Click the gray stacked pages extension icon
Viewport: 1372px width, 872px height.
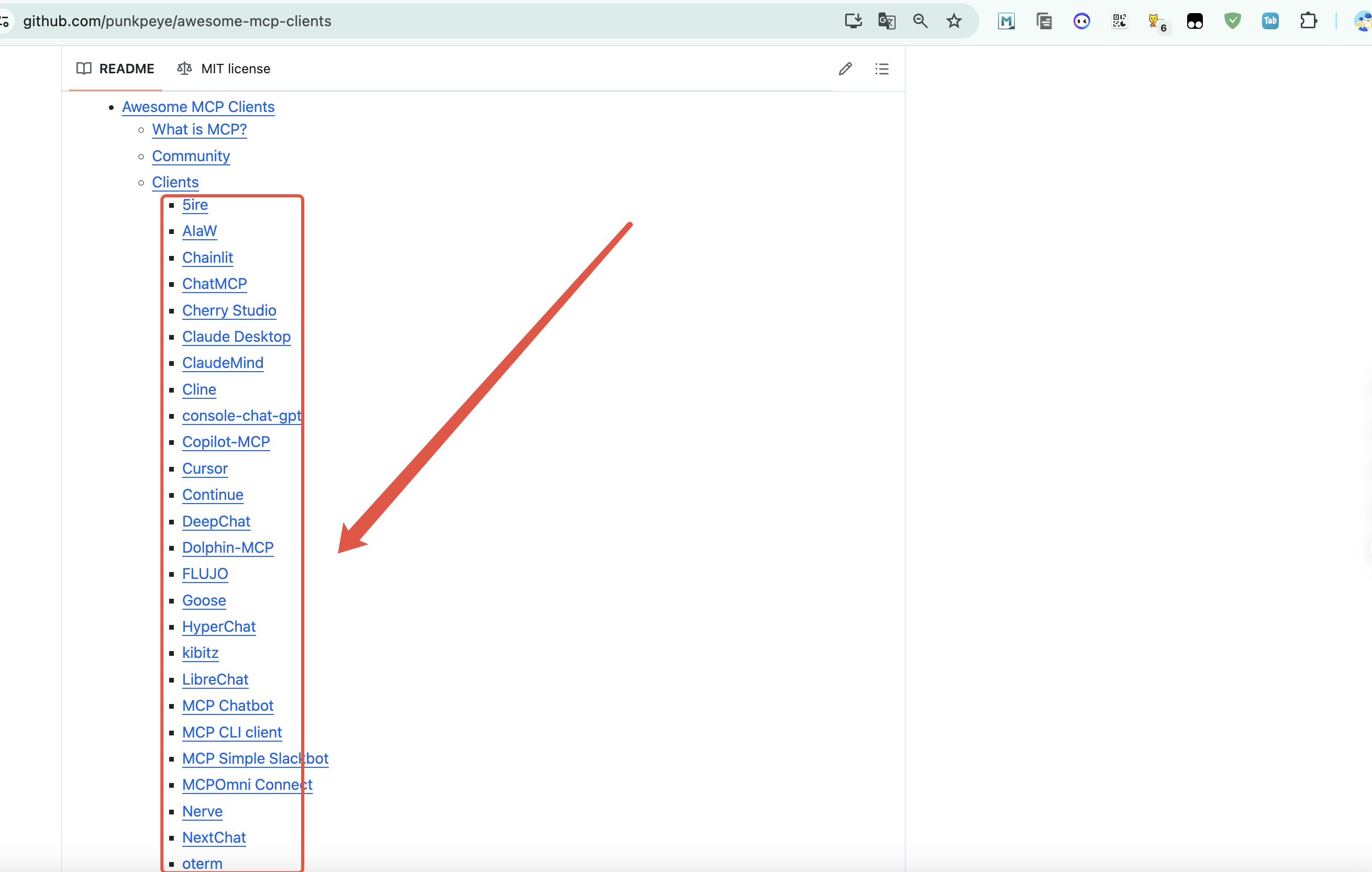pos(1044,21)
